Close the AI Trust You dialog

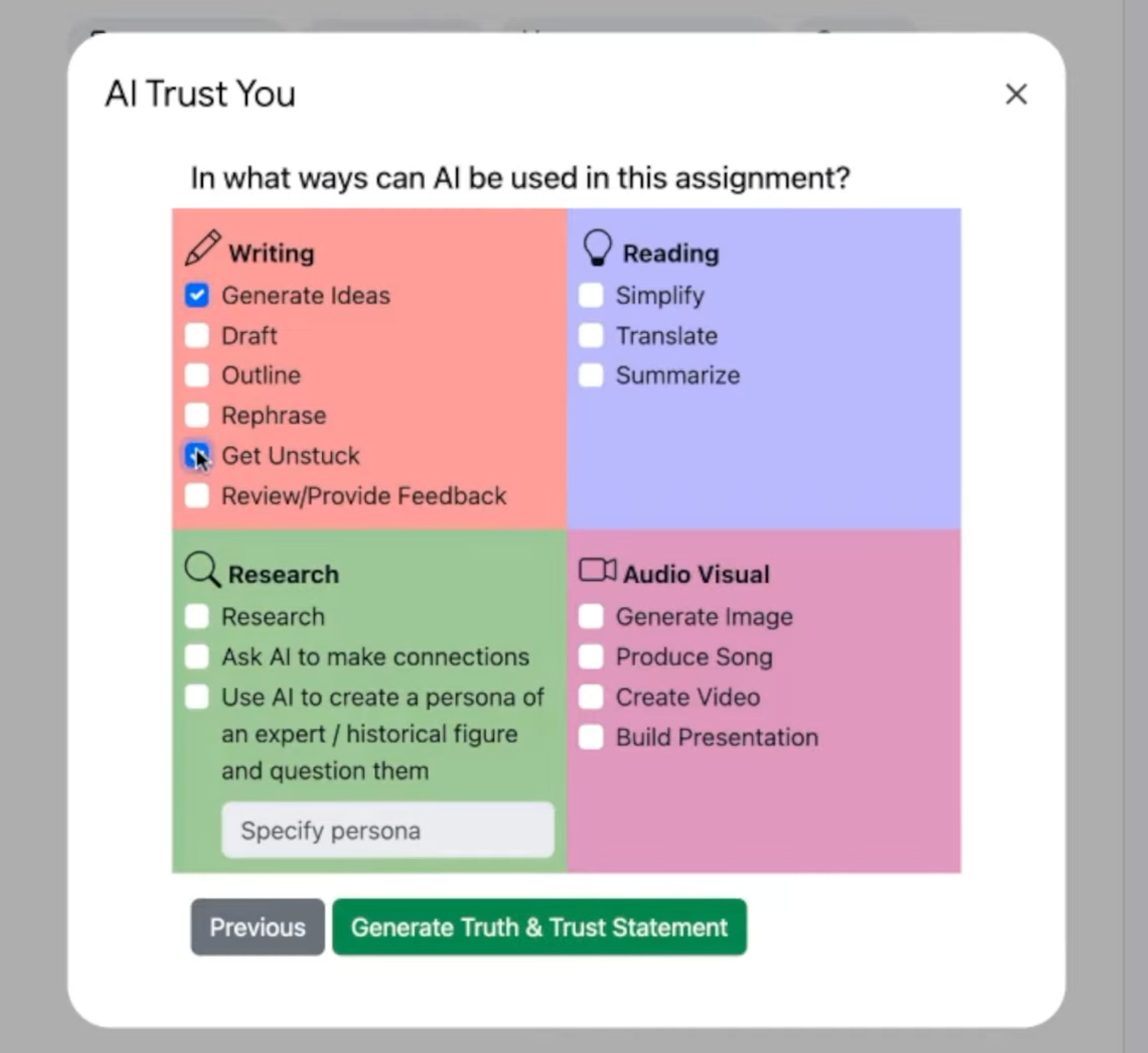(1016, 94)
